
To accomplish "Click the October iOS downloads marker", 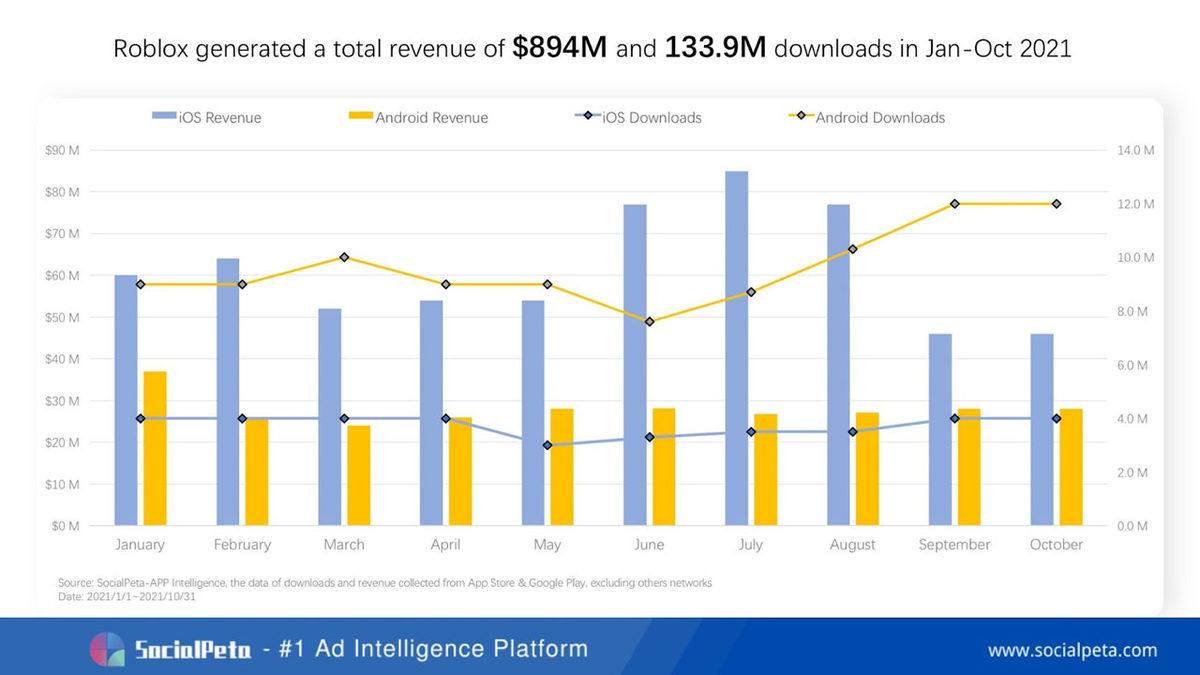I will tap(1056, 418).
